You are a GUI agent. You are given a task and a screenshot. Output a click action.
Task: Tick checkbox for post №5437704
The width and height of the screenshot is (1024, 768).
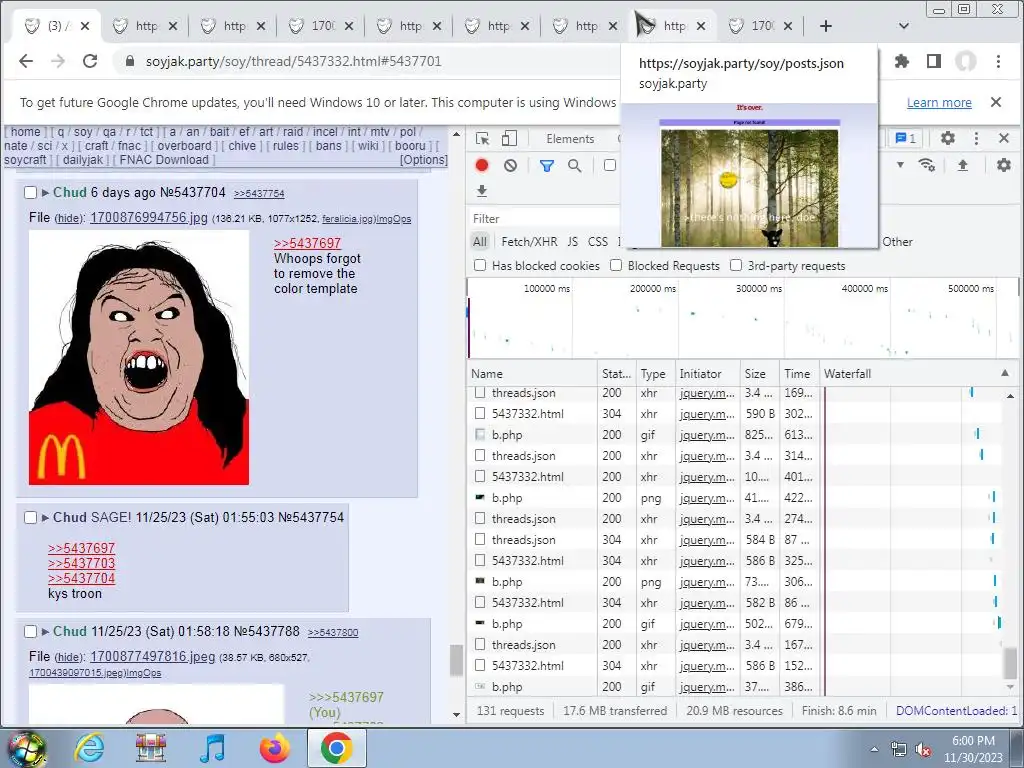(x=30, y=193)
